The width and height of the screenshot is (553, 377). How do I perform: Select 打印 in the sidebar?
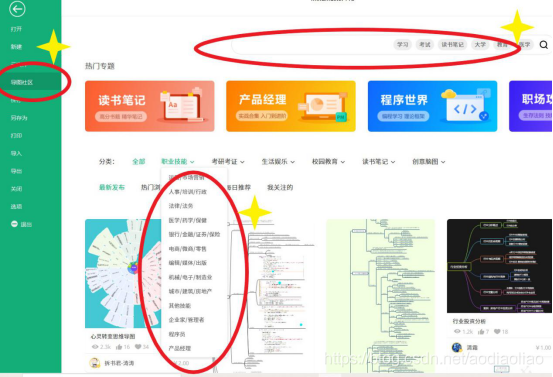click(16, 135)
